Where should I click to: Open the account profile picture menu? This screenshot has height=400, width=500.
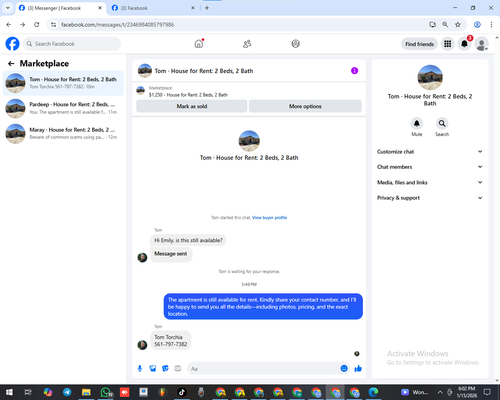click(481, 44)
